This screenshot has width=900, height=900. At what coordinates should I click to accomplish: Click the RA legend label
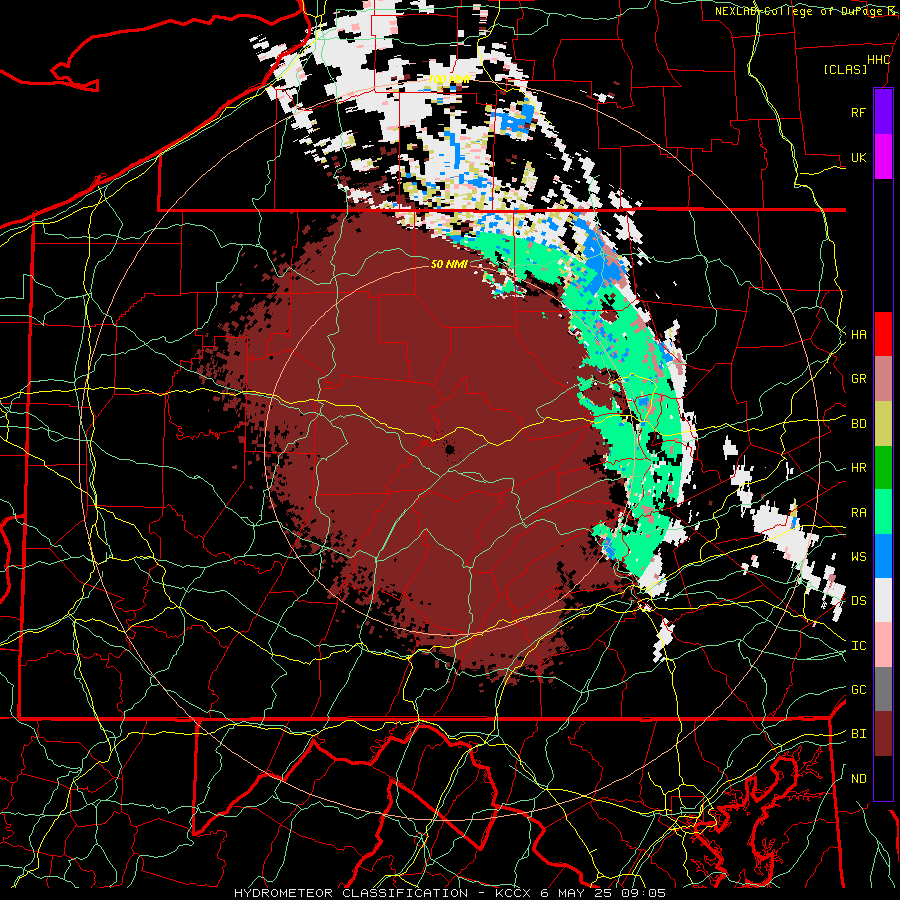click(x=858, y=512)
